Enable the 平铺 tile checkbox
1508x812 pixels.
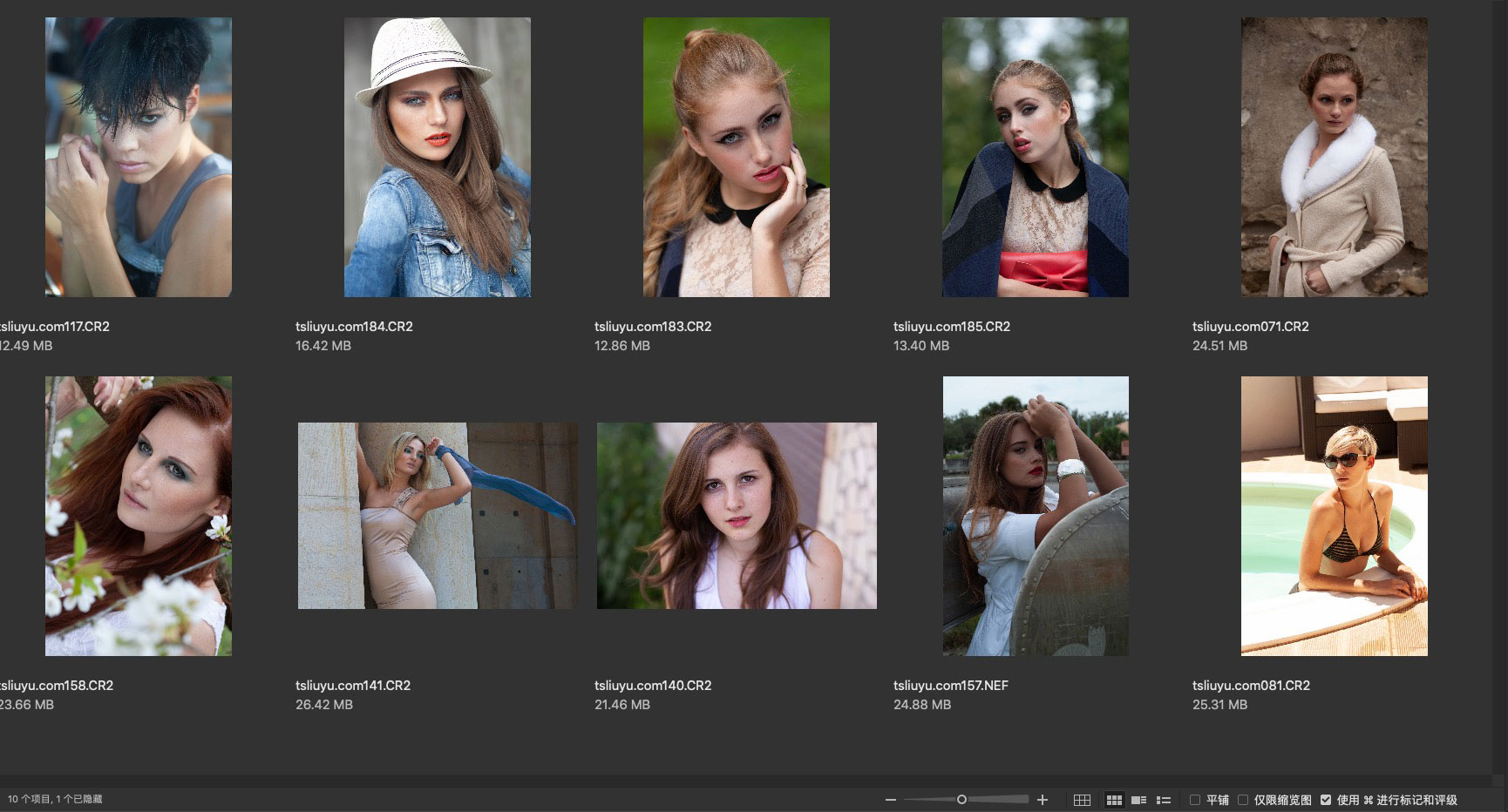(1195, 800)
